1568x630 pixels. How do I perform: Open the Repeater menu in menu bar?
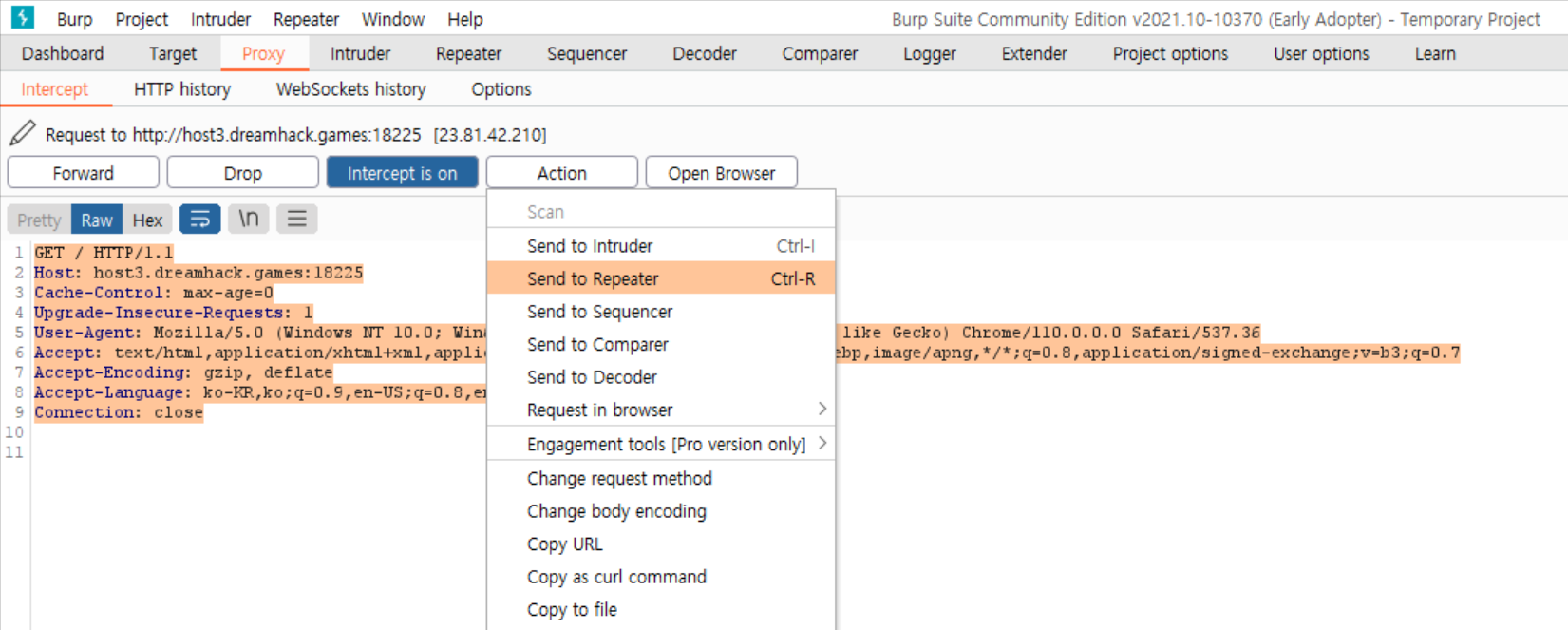pos(306,19)
